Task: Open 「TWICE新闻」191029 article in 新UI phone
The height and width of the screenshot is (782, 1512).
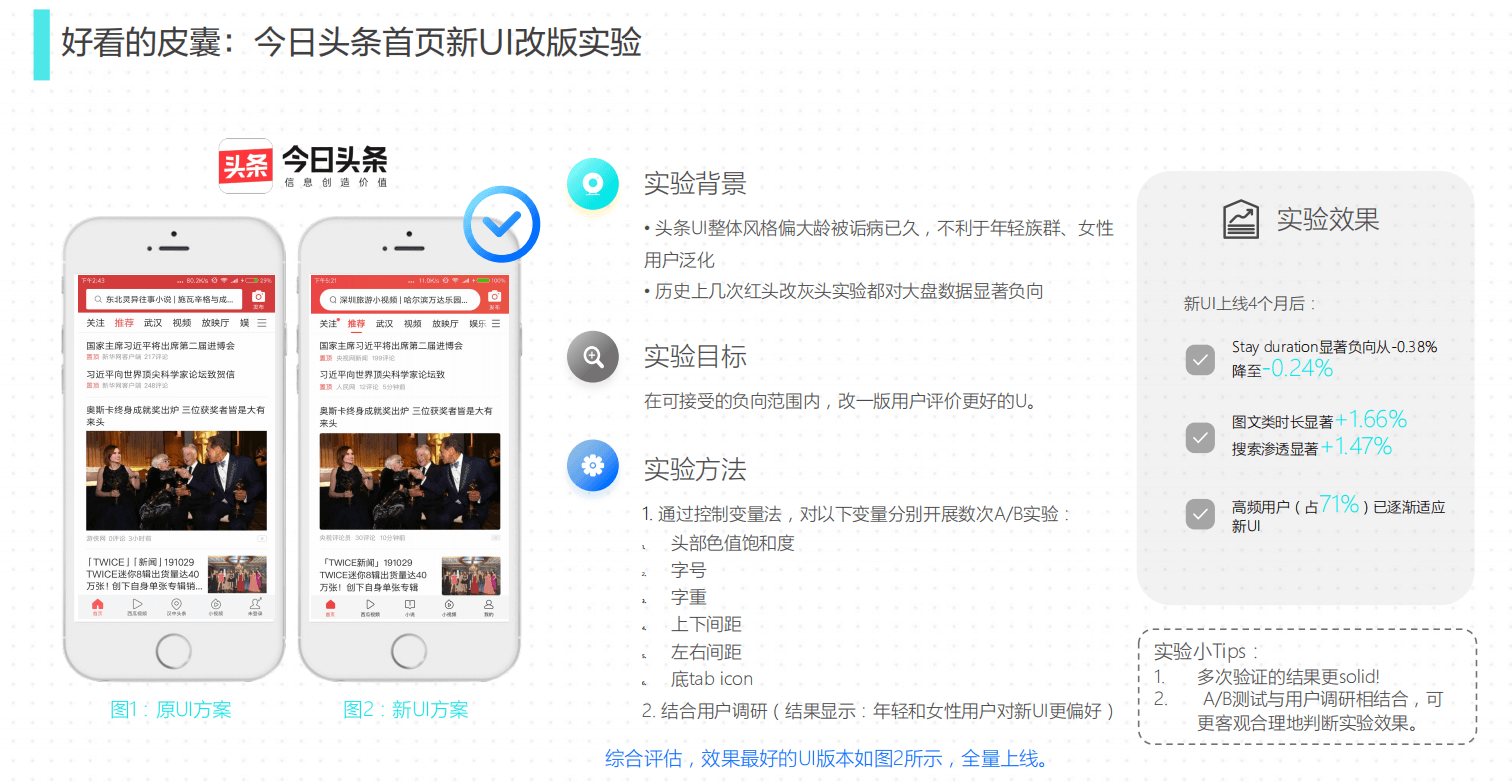Action: pyautogui.click(x=374, y=574)
